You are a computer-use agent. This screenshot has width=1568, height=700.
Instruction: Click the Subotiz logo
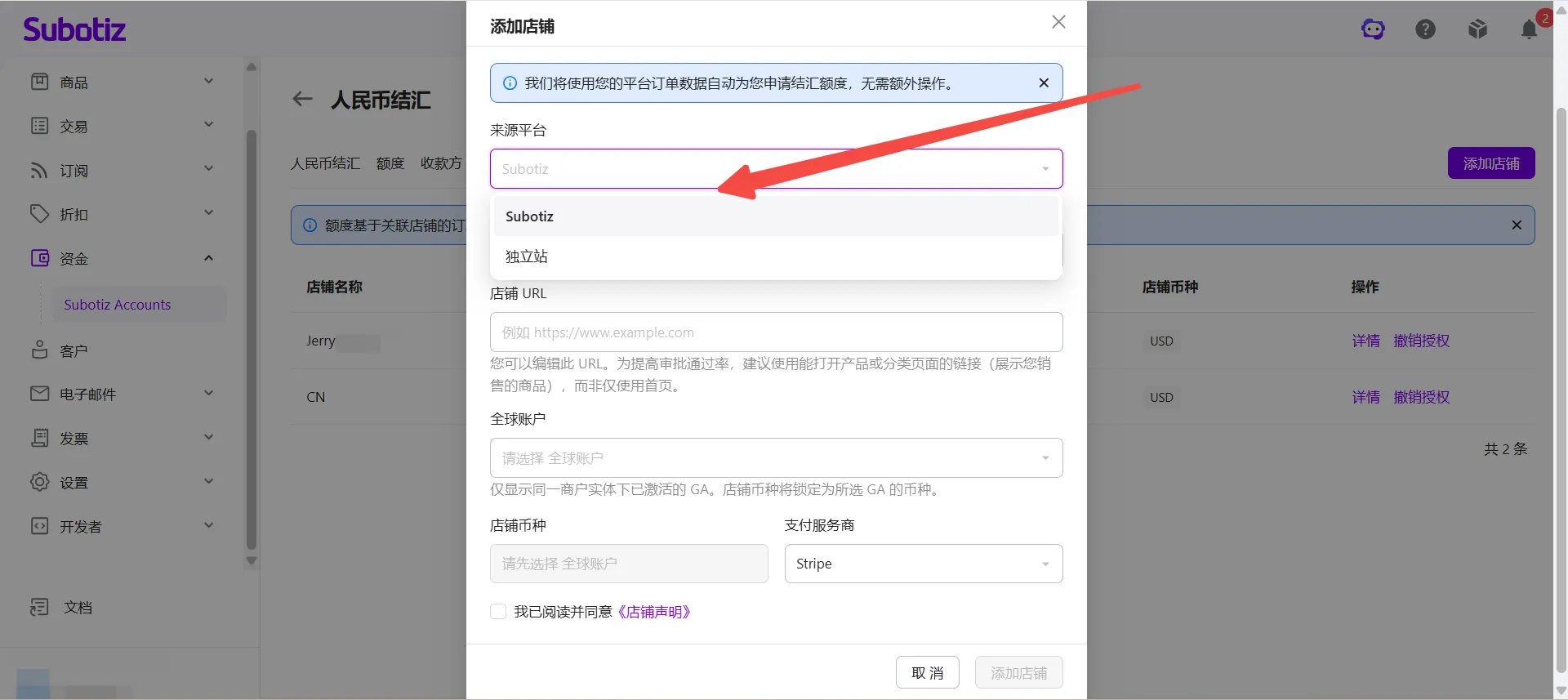pos(74,29)
